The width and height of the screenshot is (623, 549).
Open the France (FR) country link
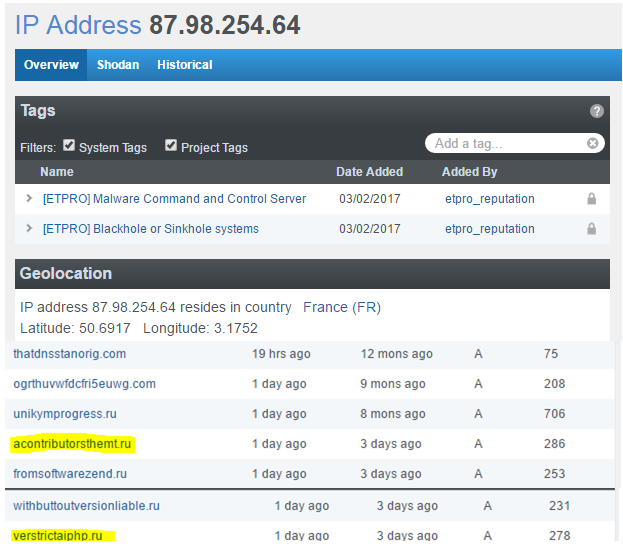[x=341, y=307]
